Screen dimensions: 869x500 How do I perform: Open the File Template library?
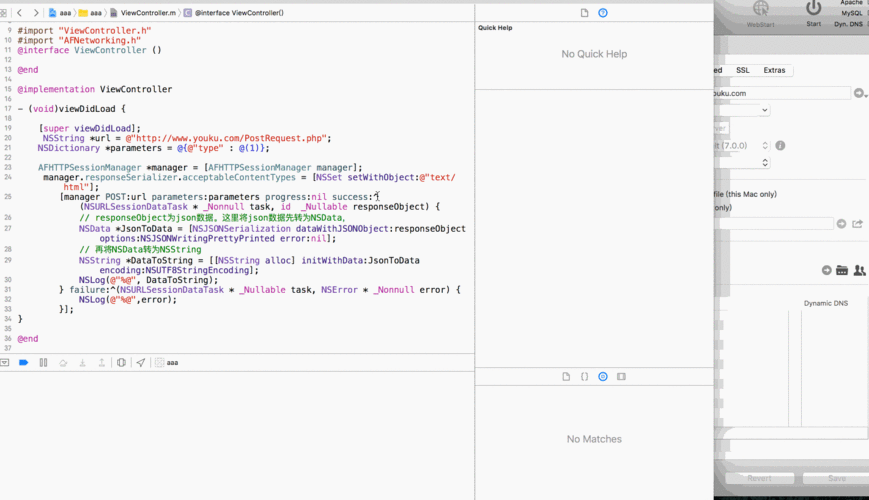coord(566,376)
